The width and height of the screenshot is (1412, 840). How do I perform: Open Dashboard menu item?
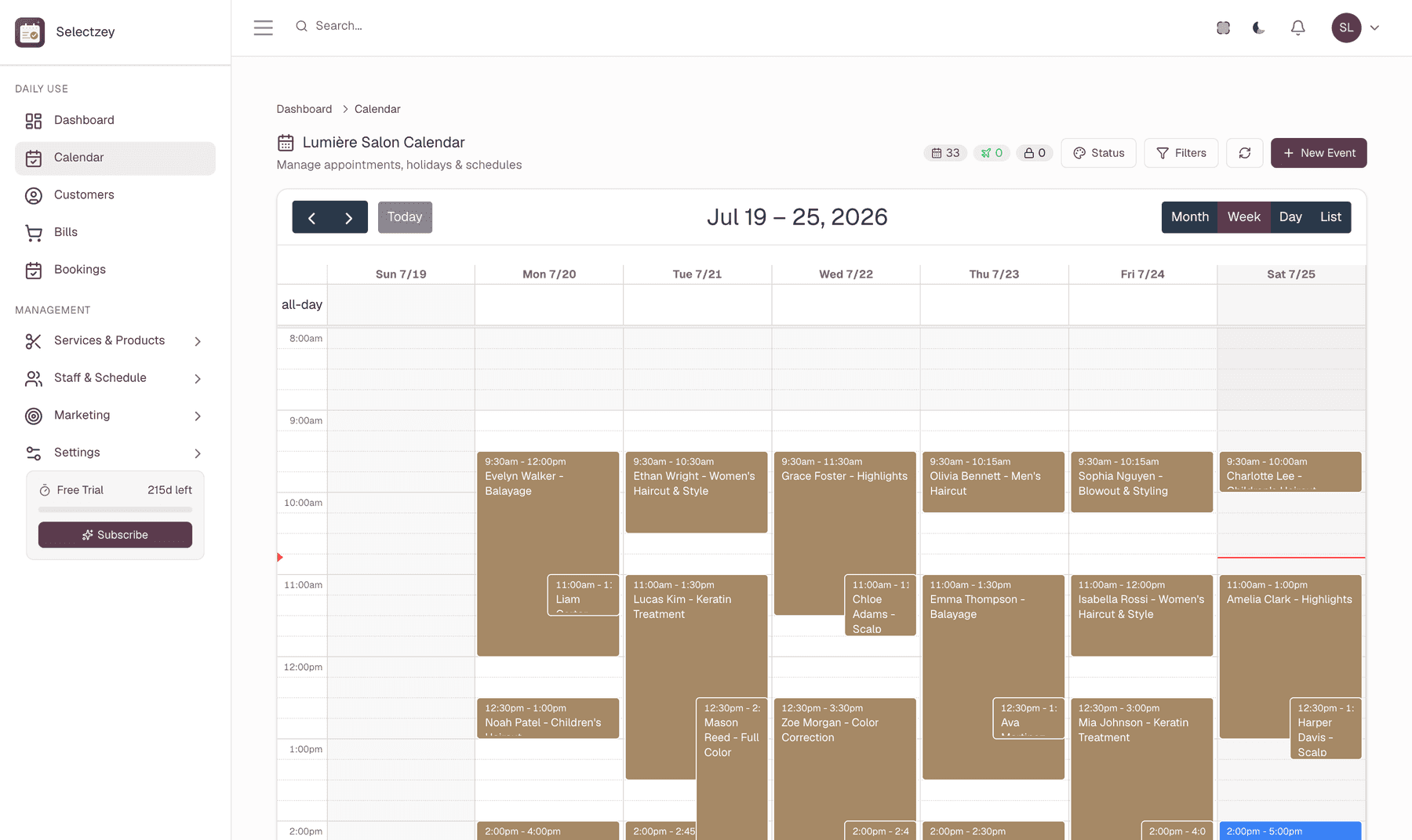tap(115, 121)
